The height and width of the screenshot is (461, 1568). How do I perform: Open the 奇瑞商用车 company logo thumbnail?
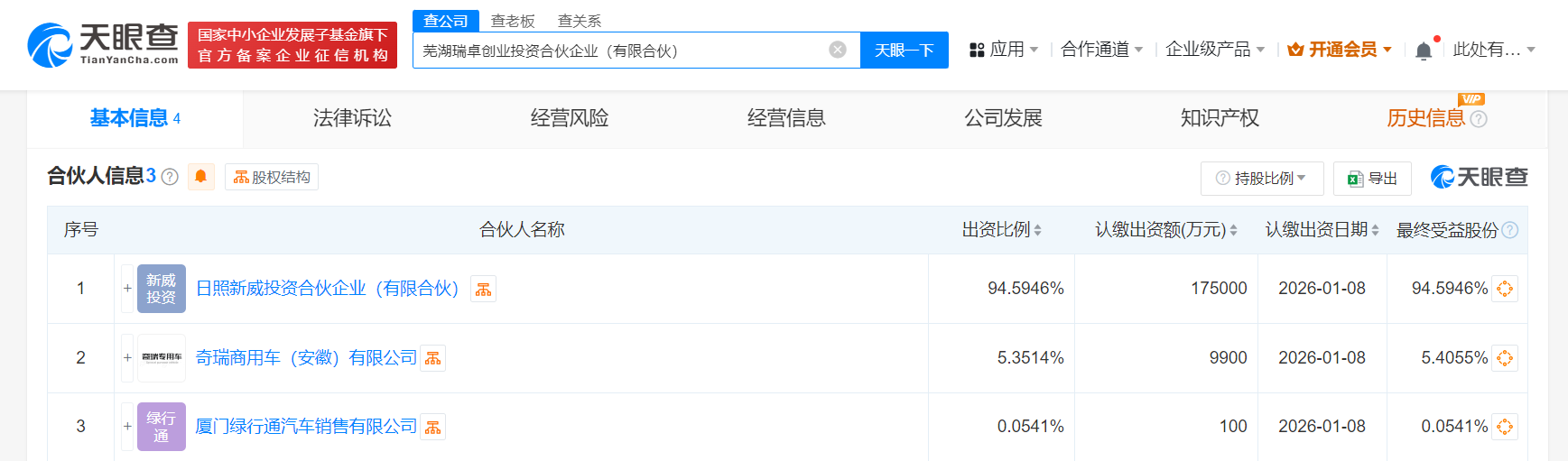(x=162, y=358)
